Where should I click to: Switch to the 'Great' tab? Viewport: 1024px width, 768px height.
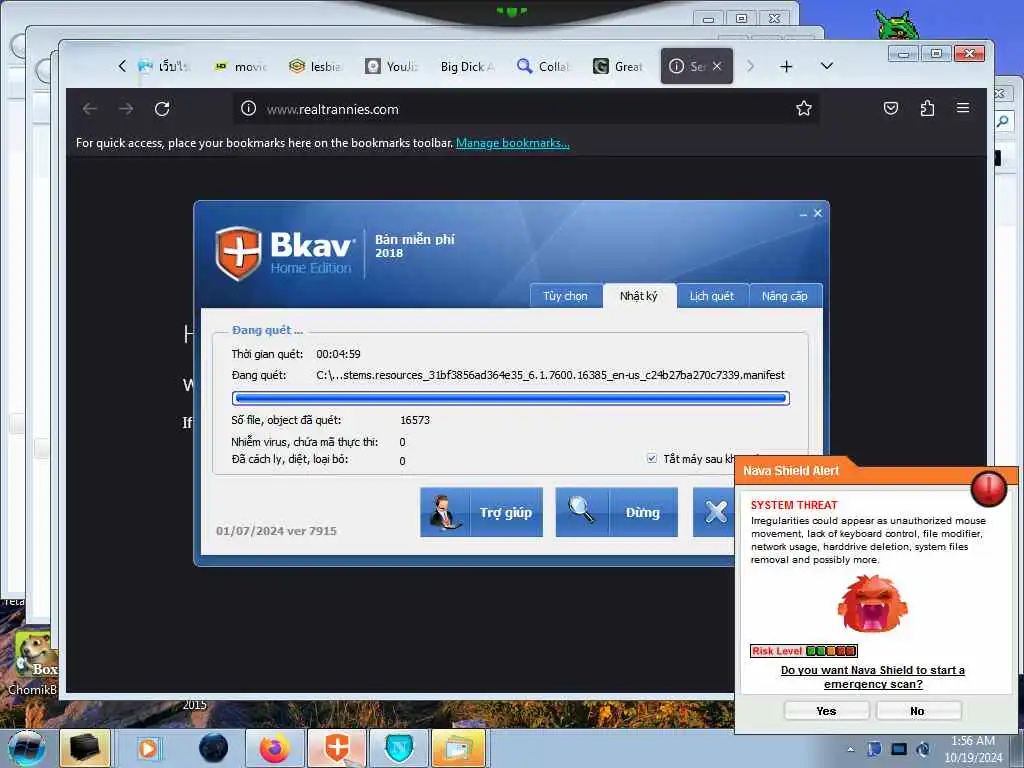tap(619, 67)
